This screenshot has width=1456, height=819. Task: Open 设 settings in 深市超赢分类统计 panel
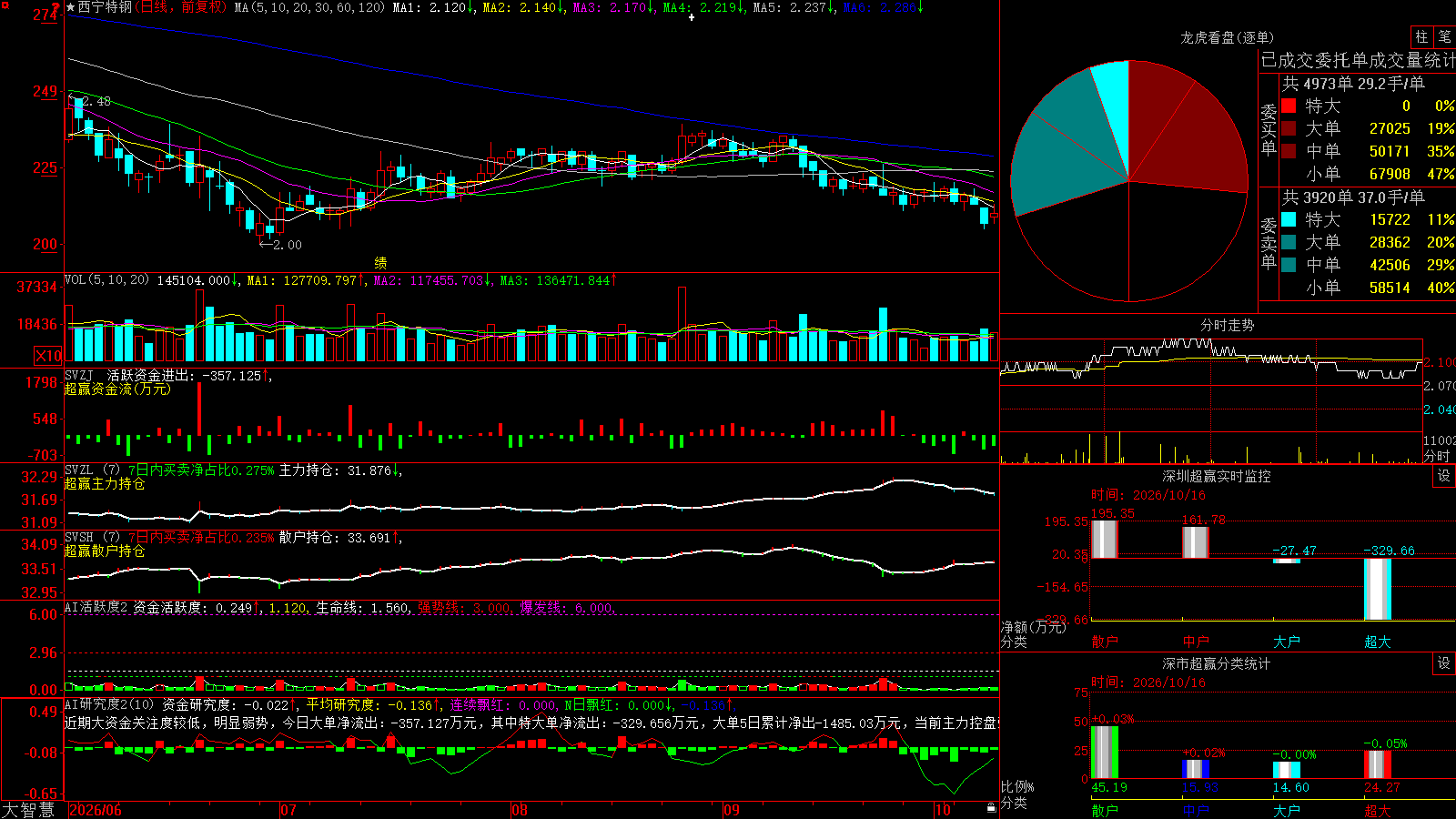click(x=1444, y=663)
